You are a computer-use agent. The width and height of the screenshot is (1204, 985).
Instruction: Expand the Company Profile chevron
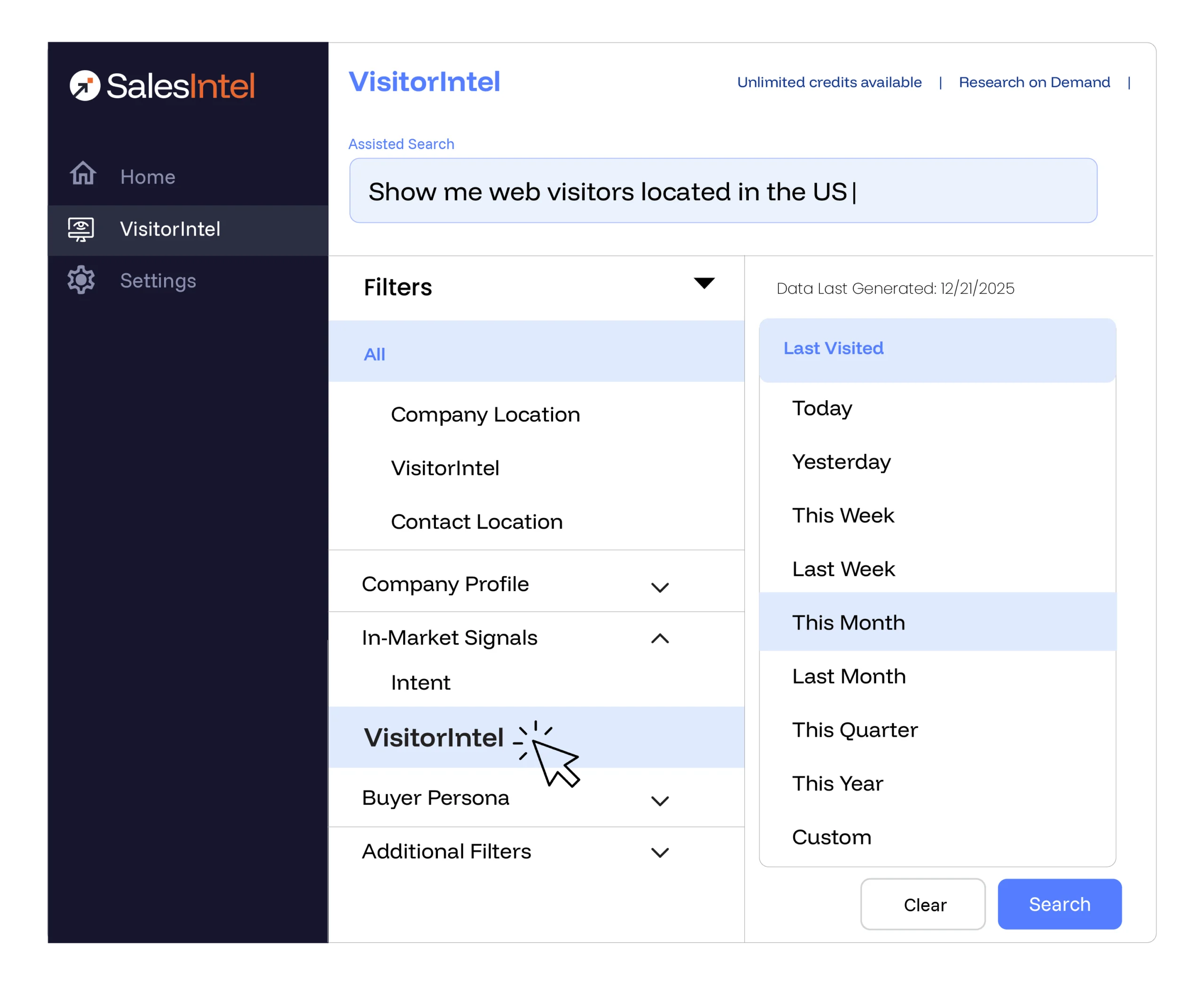[660, 587]
